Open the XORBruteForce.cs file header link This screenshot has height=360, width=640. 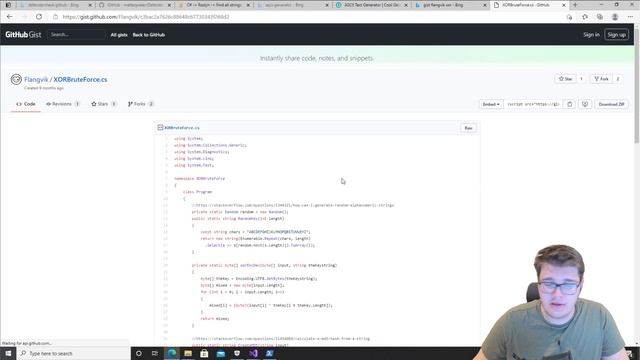coord(182,128)
